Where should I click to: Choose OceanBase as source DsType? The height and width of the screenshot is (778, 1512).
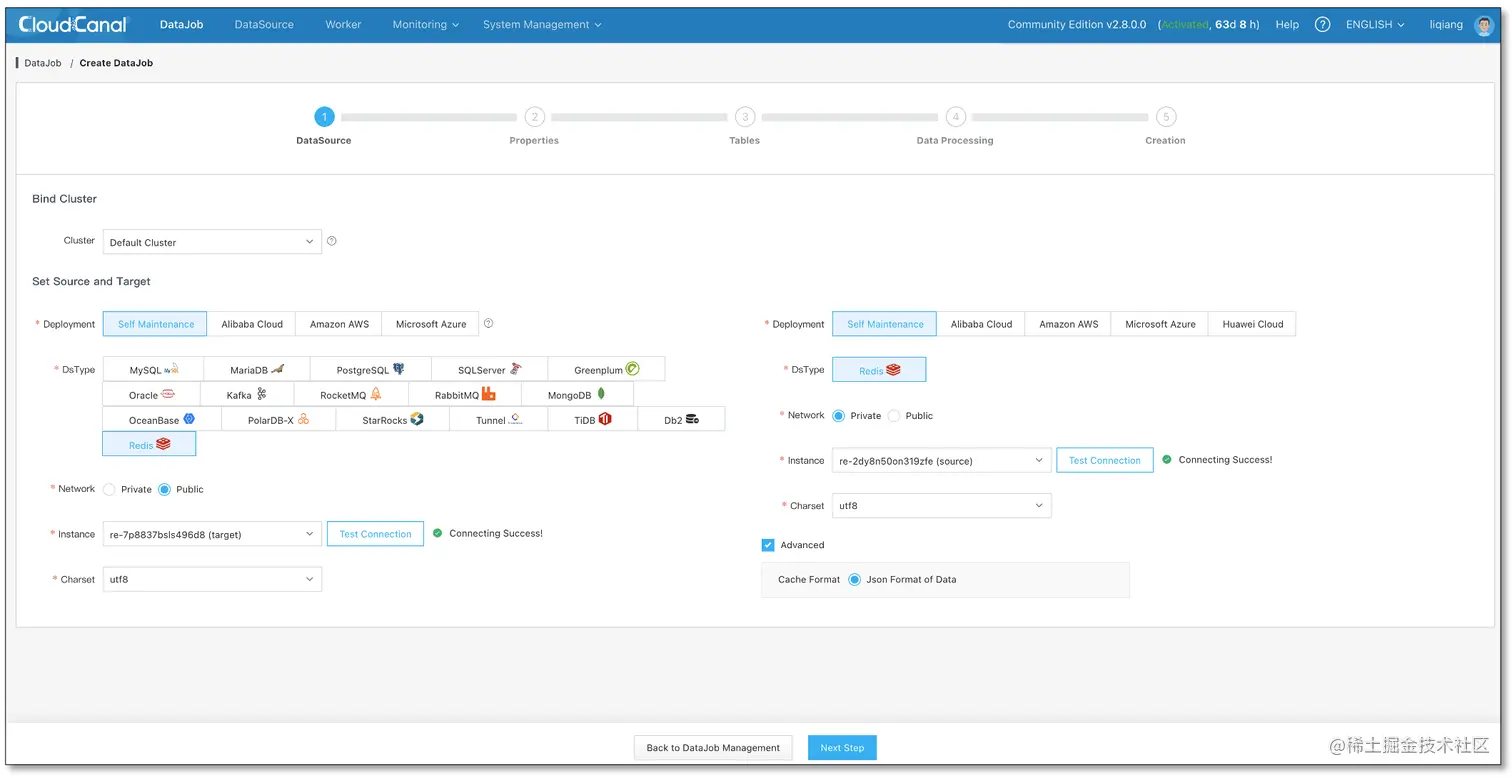click(x=162, y=419)
